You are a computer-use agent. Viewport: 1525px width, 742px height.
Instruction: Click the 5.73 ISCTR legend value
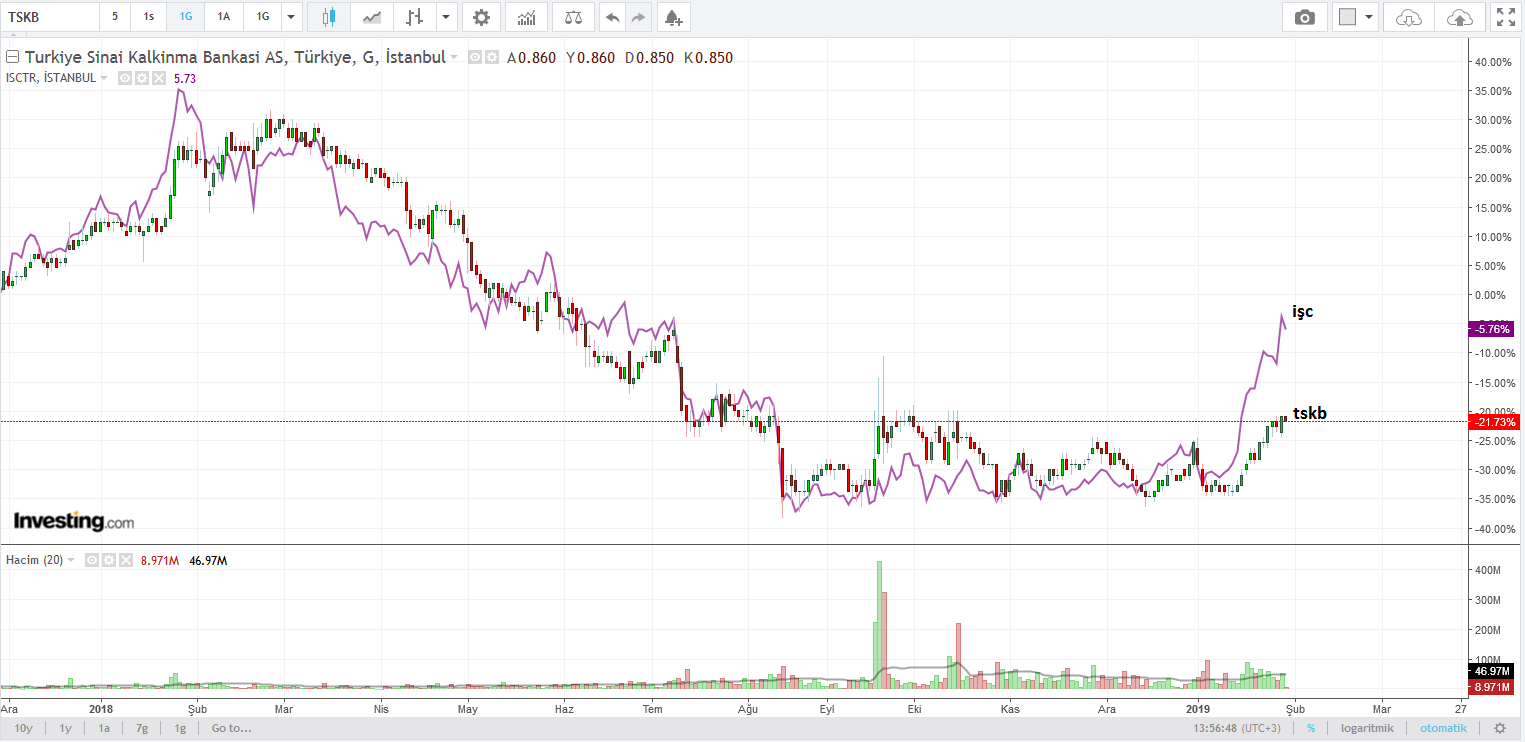[185, 78]
